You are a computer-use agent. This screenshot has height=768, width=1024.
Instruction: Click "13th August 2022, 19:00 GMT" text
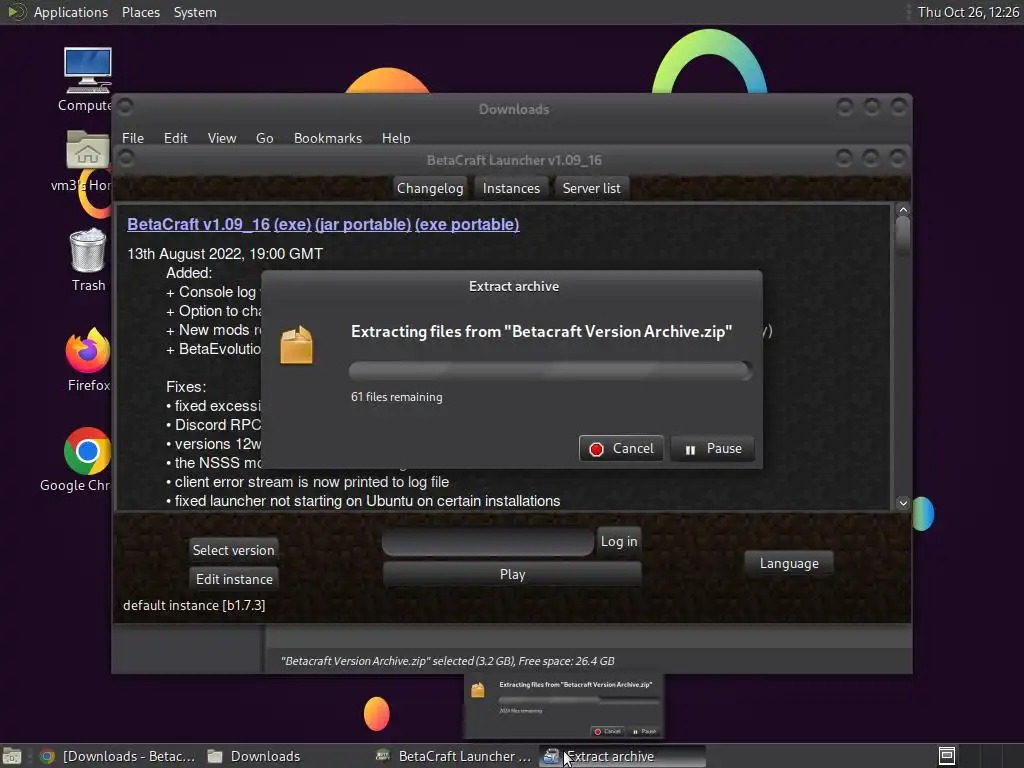point(225,254)
